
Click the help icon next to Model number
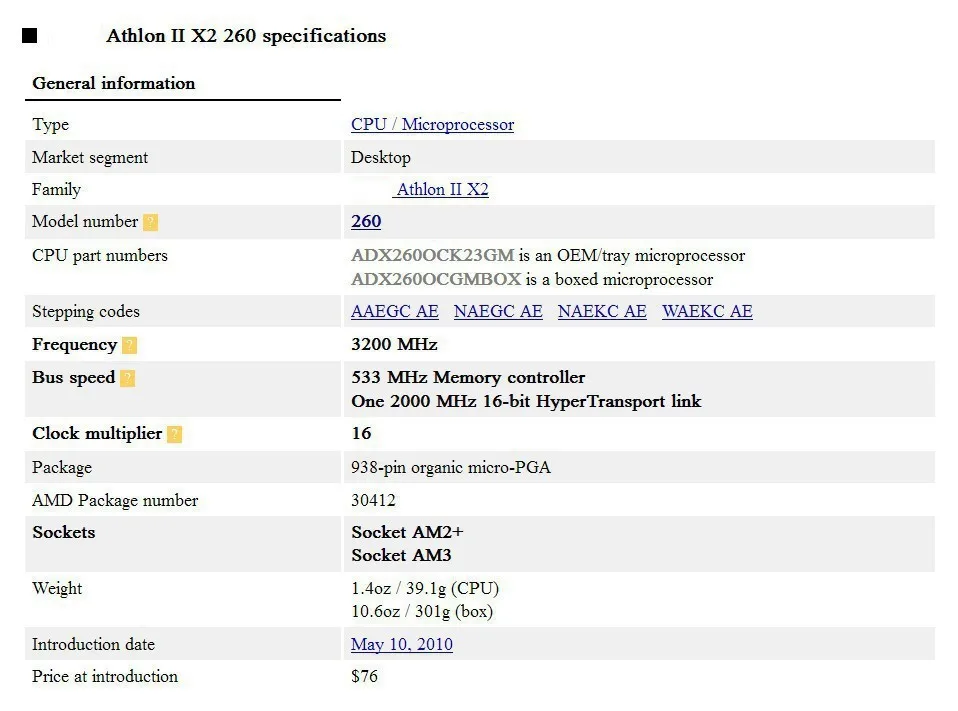point(150,222)
